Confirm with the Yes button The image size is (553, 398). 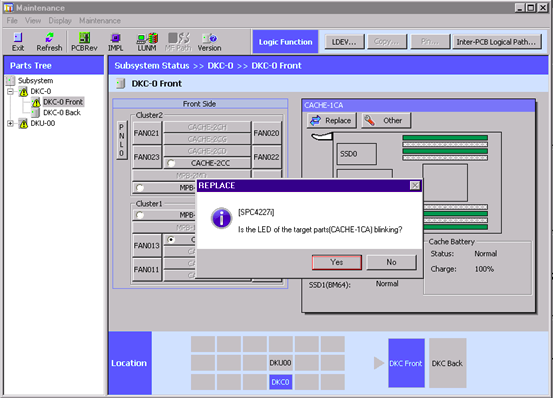pos(337,262)
